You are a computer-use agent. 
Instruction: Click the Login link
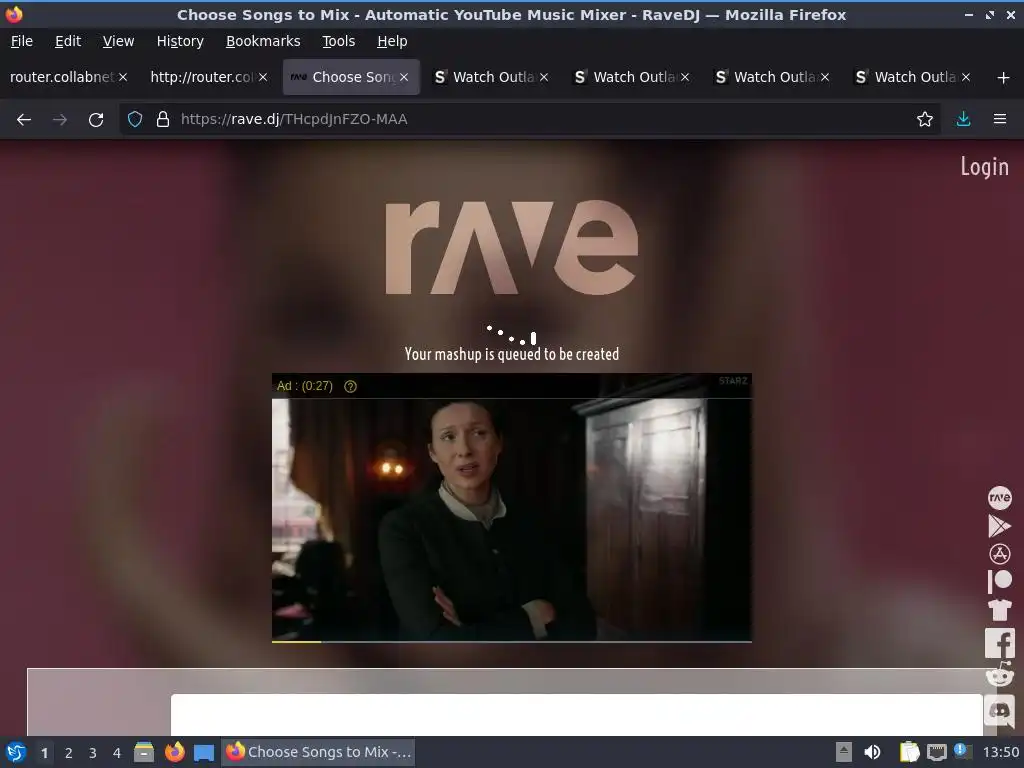(x=984, y=167)
